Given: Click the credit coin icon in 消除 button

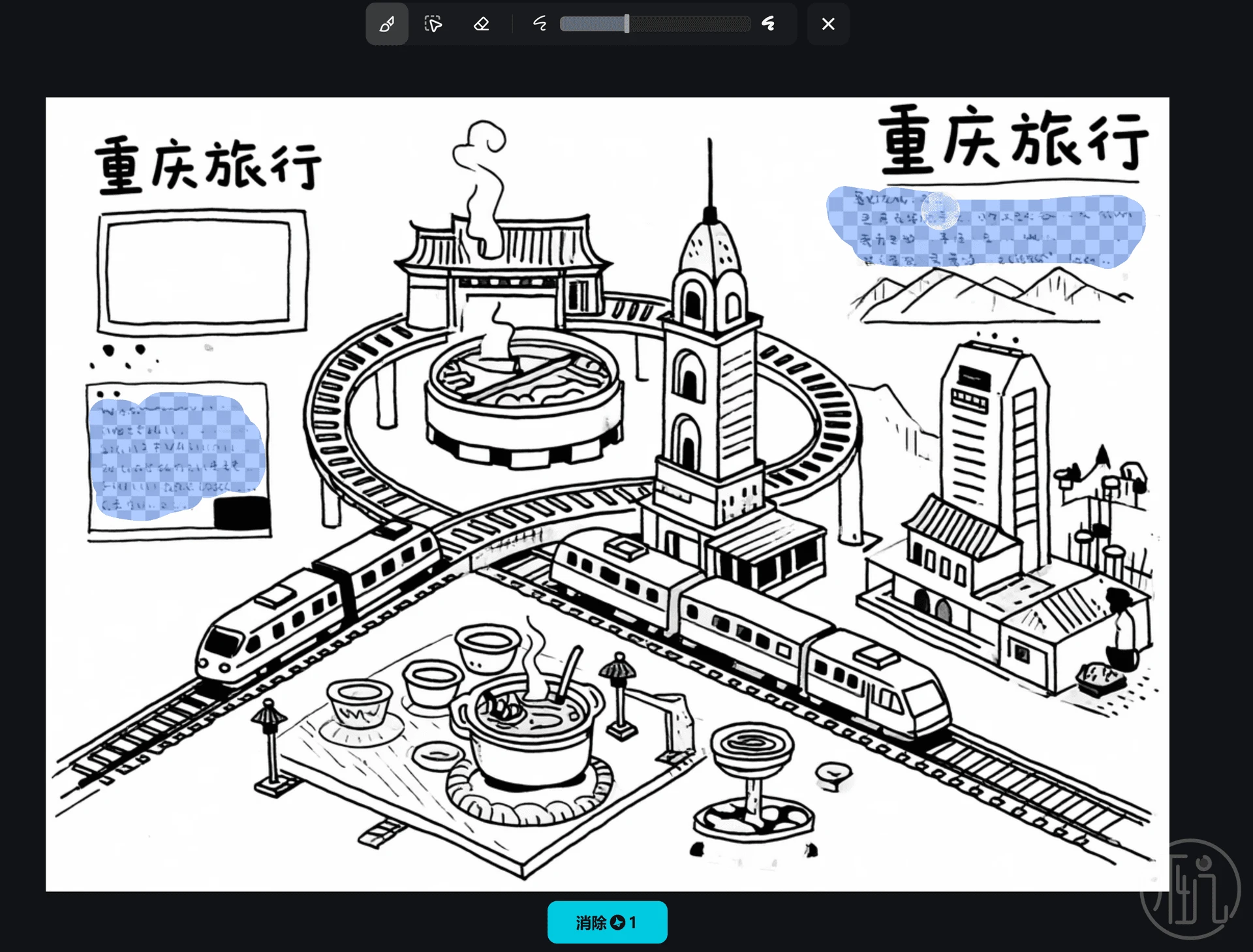Looking at the screenshot, I should 617,923.
